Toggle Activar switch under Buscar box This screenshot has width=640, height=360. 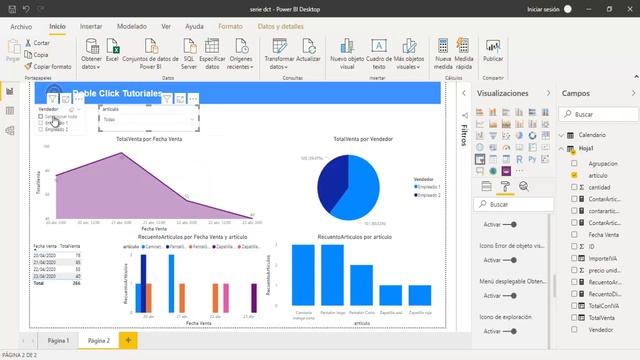click(510, 224)
